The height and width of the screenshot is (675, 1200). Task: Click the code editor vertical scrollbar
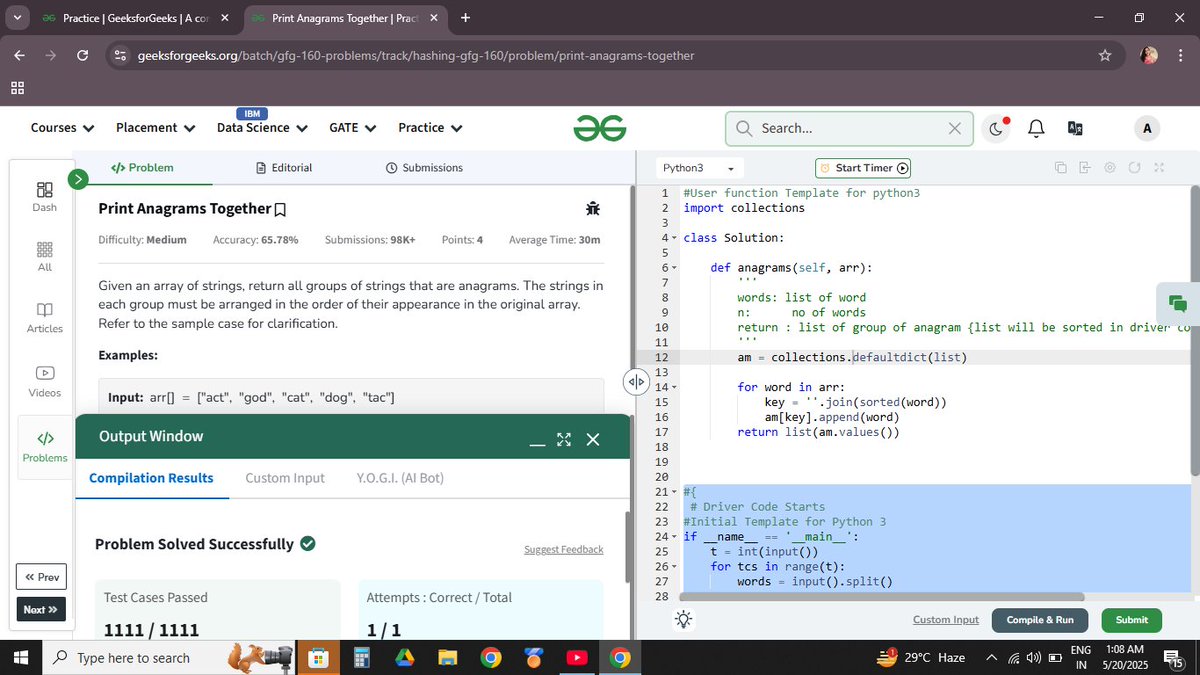[1195, 330]
